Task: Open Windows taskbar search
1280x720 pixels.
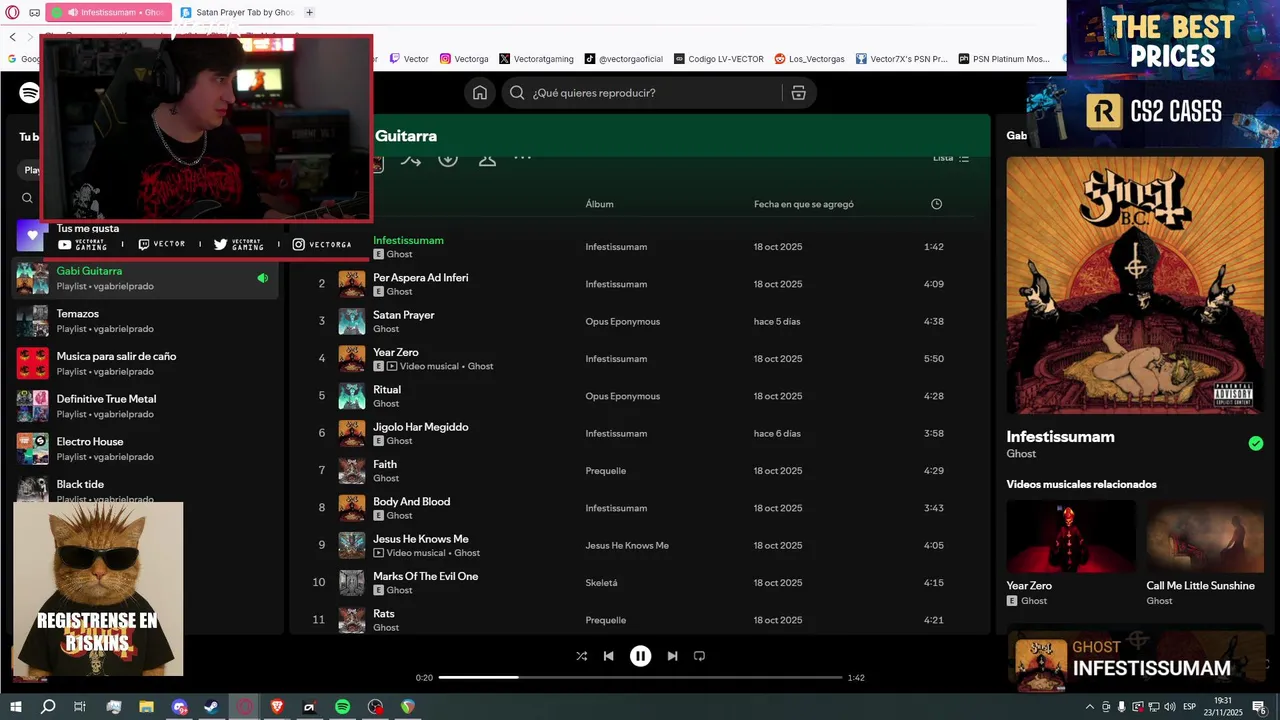Action: 47,707
